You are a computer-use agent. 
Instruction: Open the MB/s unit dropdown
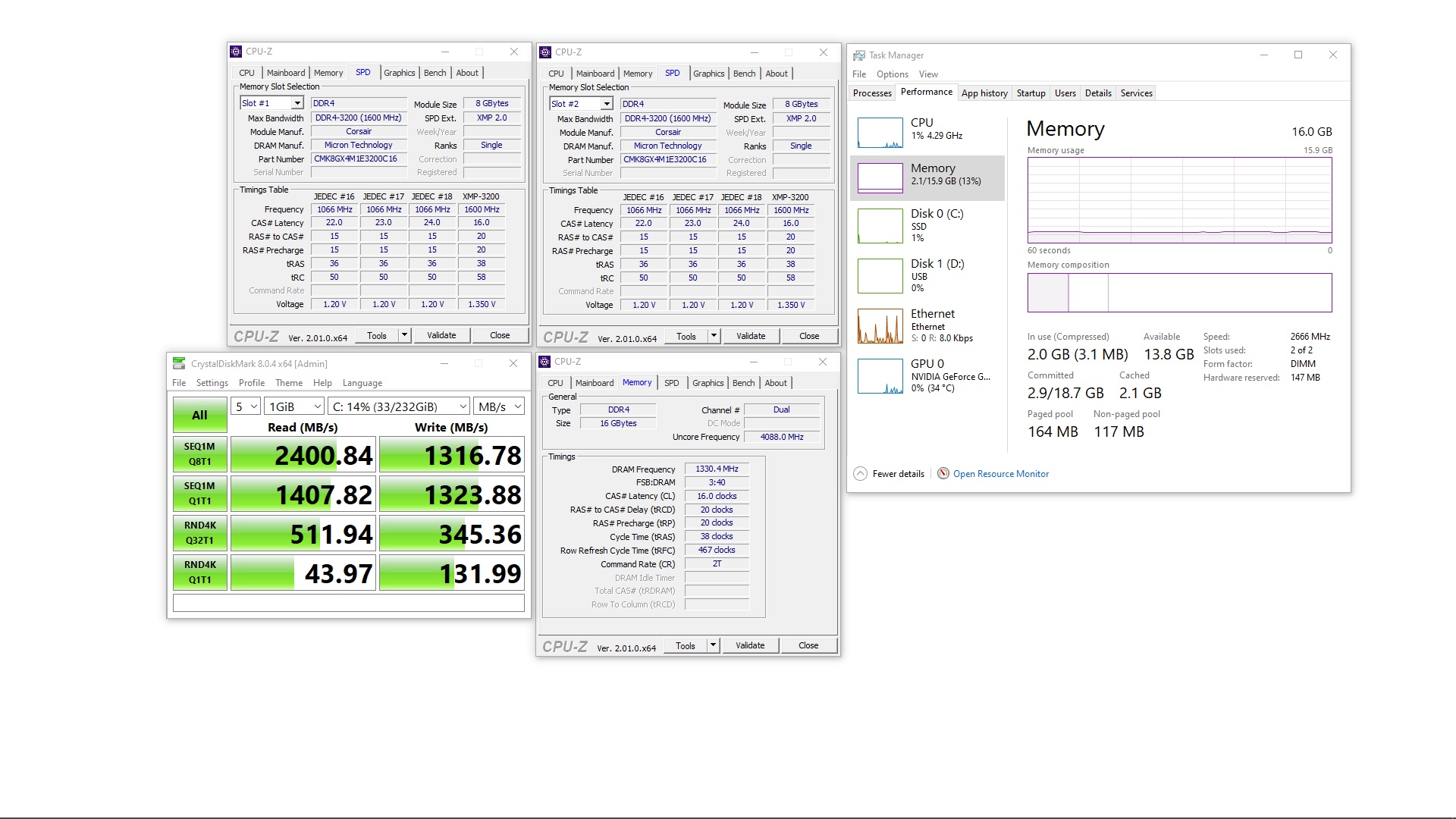(x=498, y=407)
